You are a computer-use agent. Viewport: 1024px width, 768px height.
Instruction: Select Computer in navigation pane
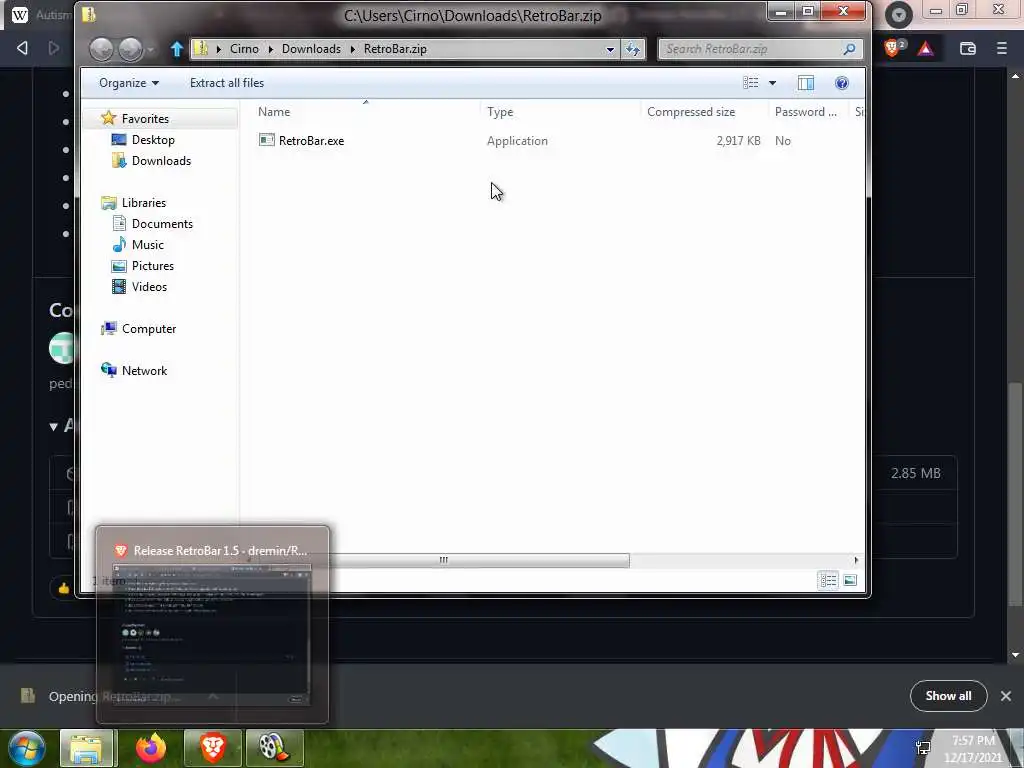click(x=149, y=328)
